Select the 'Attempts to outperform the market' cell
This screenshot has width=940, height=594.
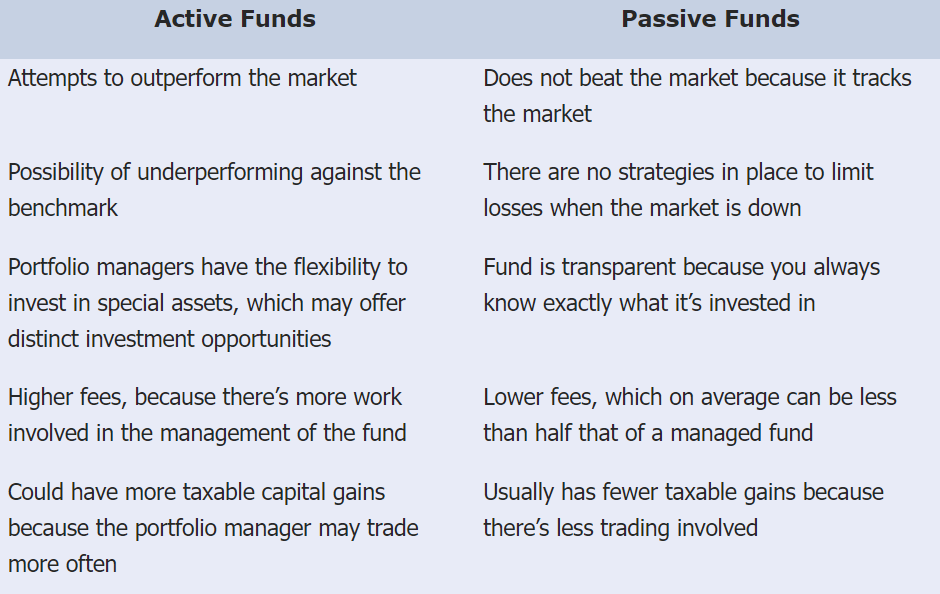(x=182, y=78)
